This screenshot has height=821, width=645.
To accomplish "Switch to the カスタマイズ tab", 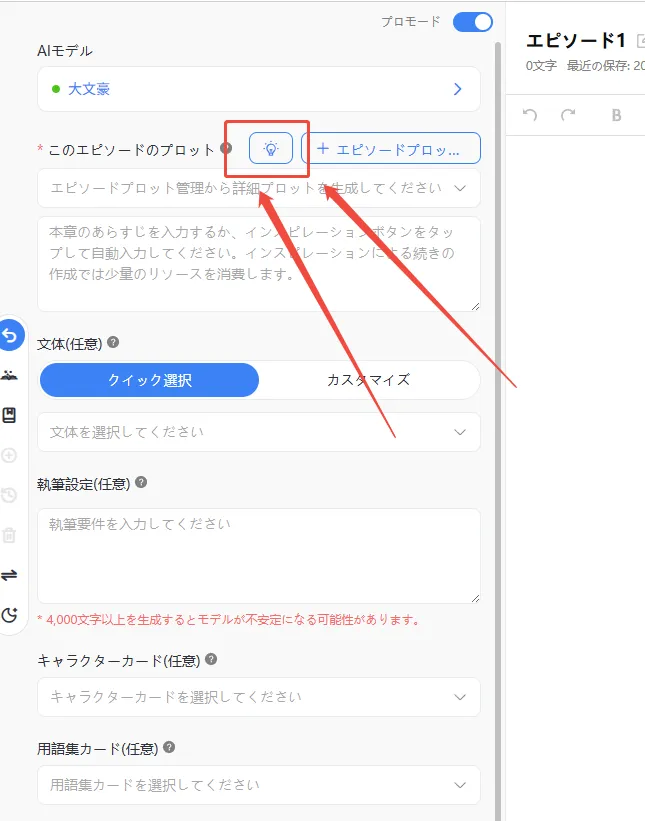I will [x=369, y=380].
